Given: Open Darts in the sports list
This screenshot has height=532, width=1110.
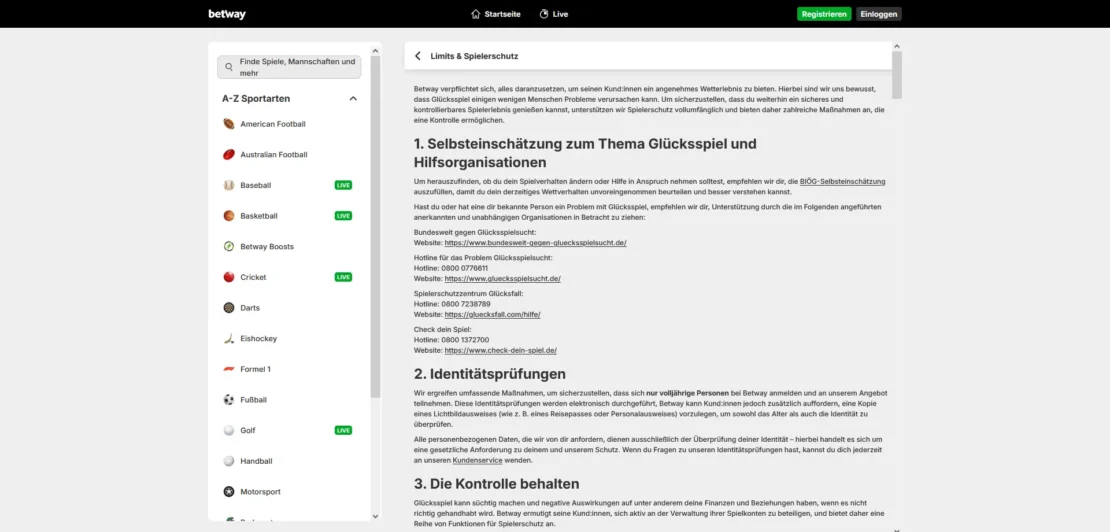Looking at the screenshot, I should (x=250, y=308).
